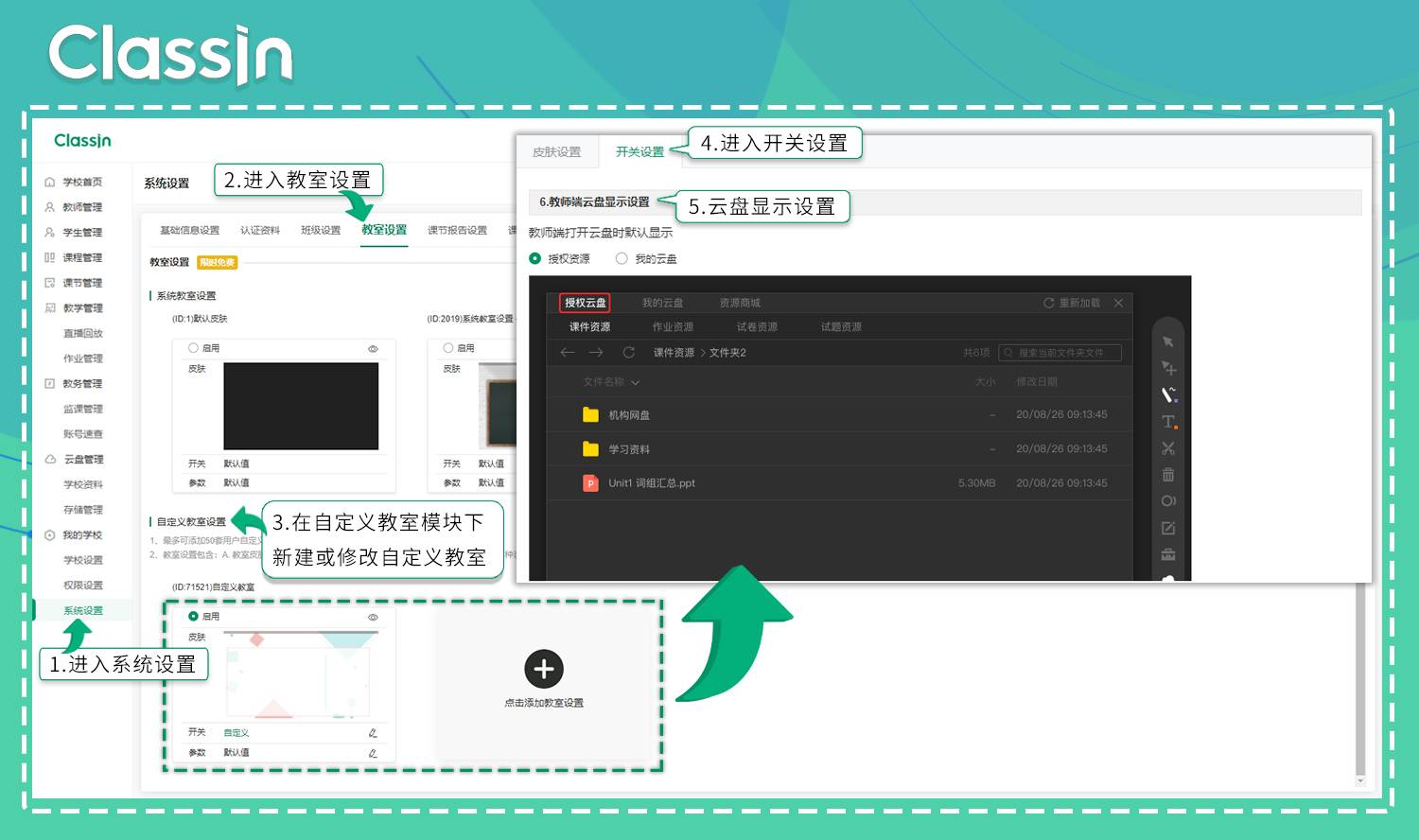Open the toolbox icon in classroom toolbar
This screenshot has height=840, width=1419.
pyautogui.click(x=1168, y=554)
